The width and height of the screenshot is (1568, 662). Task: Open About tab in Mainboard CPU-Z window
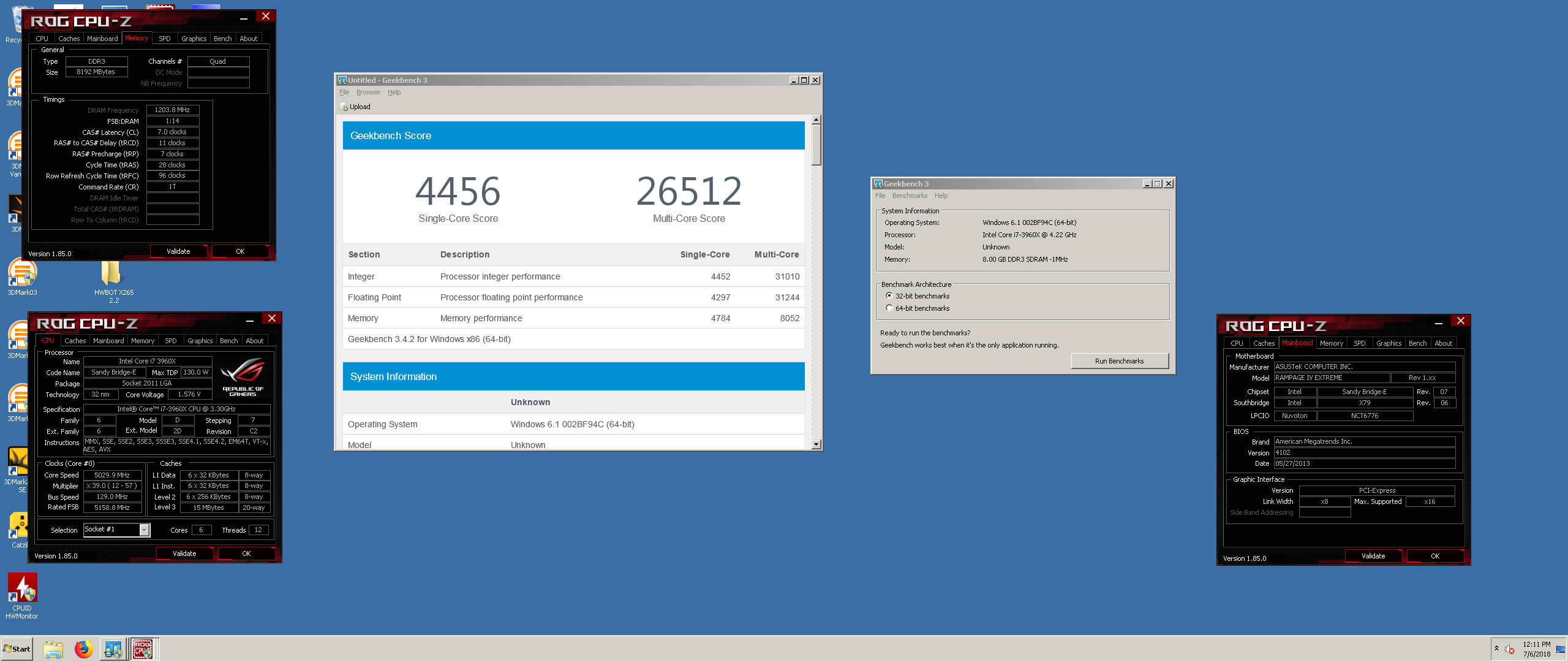(1443, 343)
